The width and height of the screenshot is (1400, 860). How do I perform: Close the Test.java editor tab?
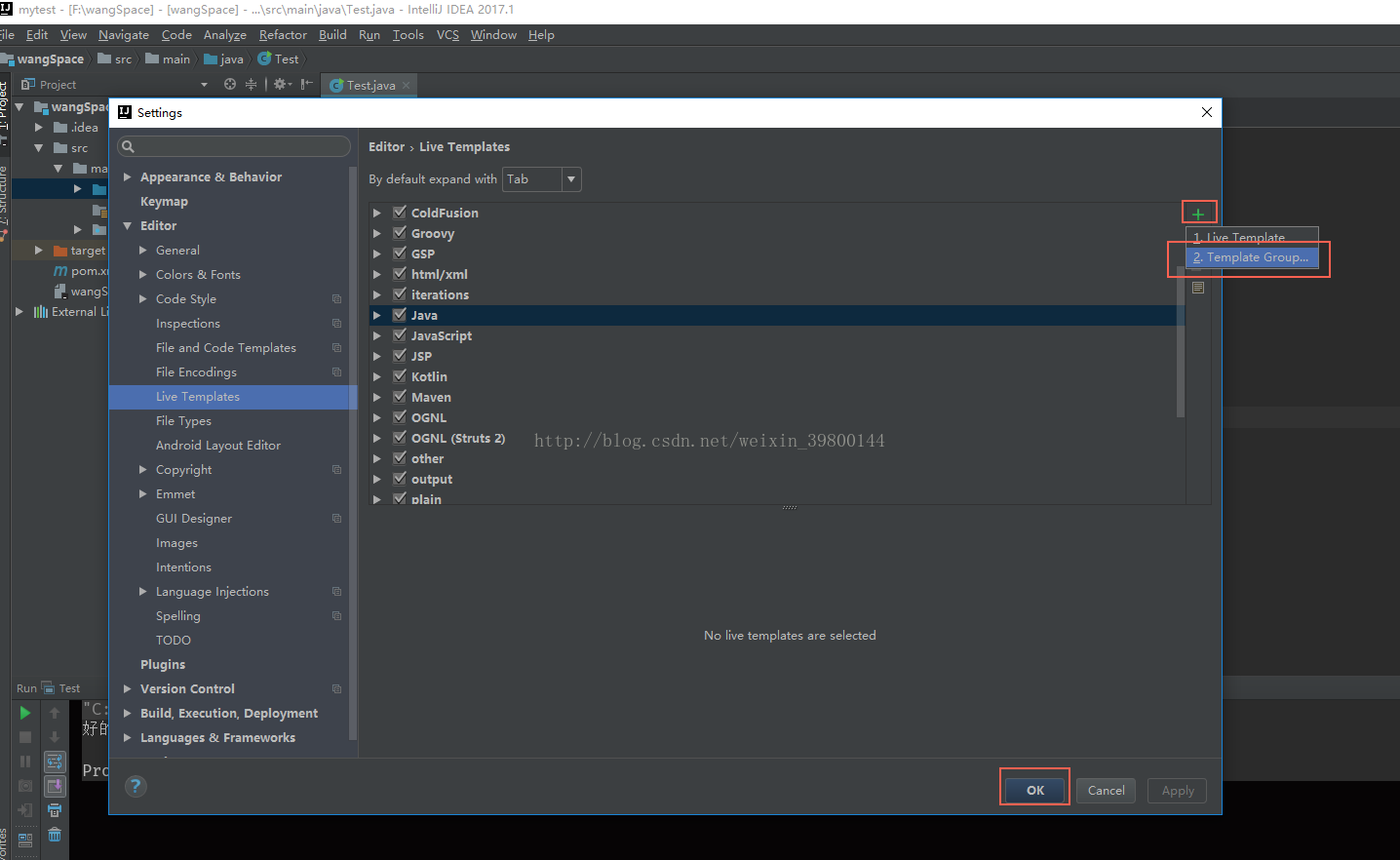[x=407, y=86]
